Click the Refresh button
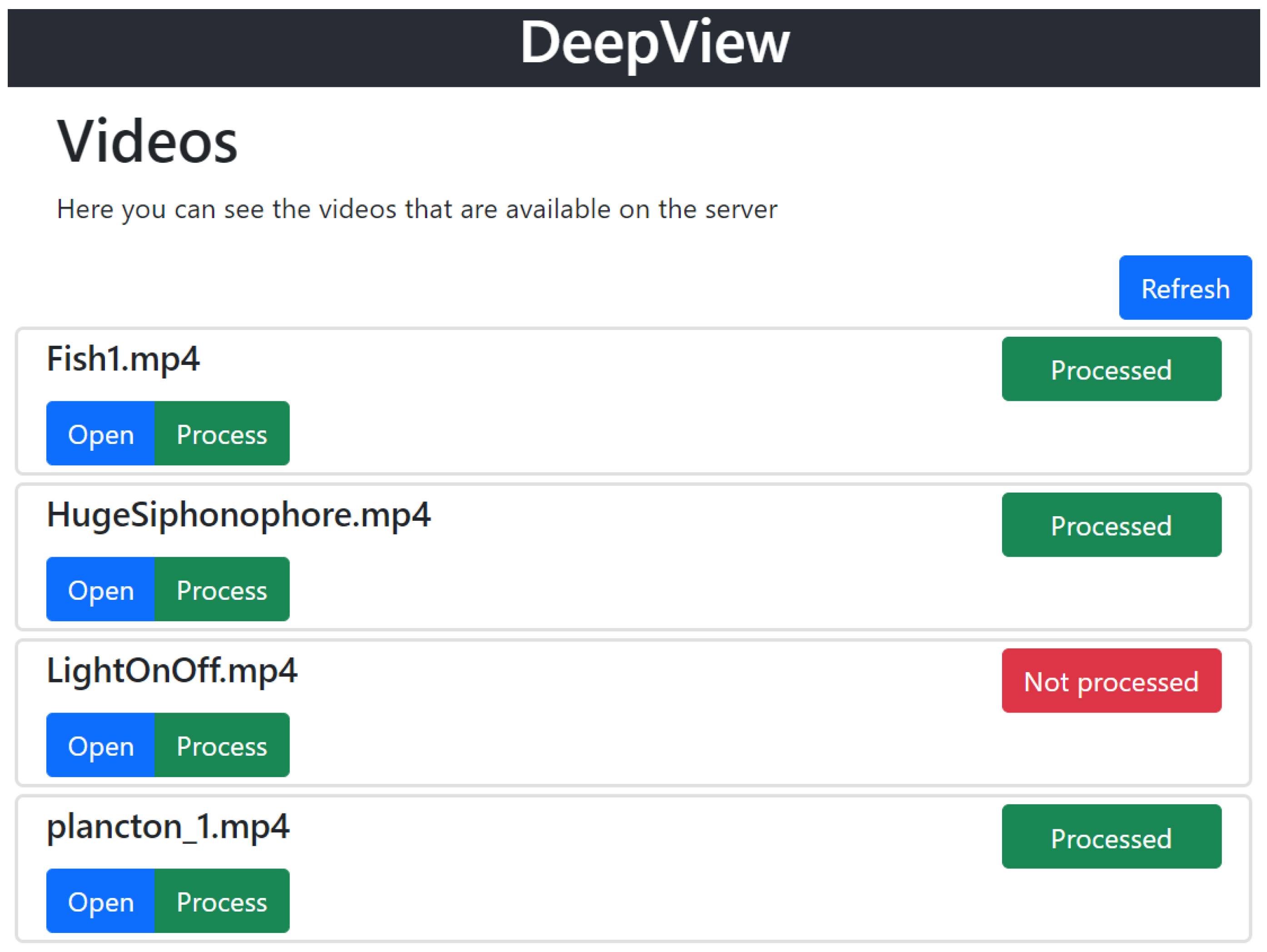1267x952 pixels. coord(1185,288)
